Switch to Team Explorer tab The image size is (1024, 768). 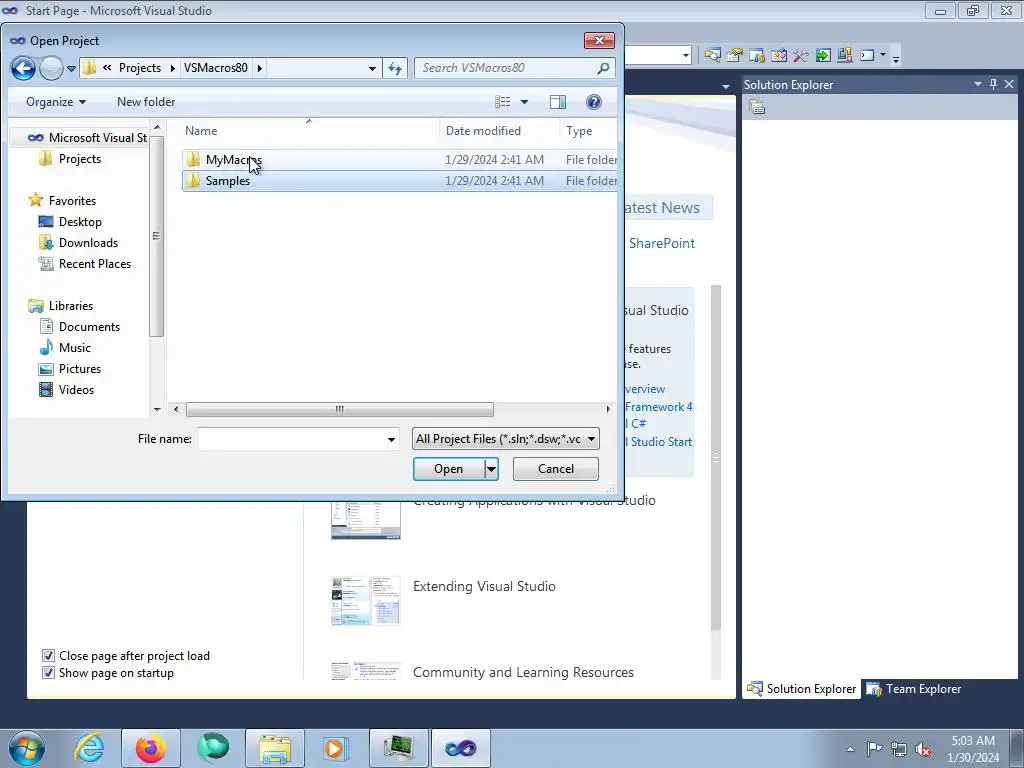914,689
